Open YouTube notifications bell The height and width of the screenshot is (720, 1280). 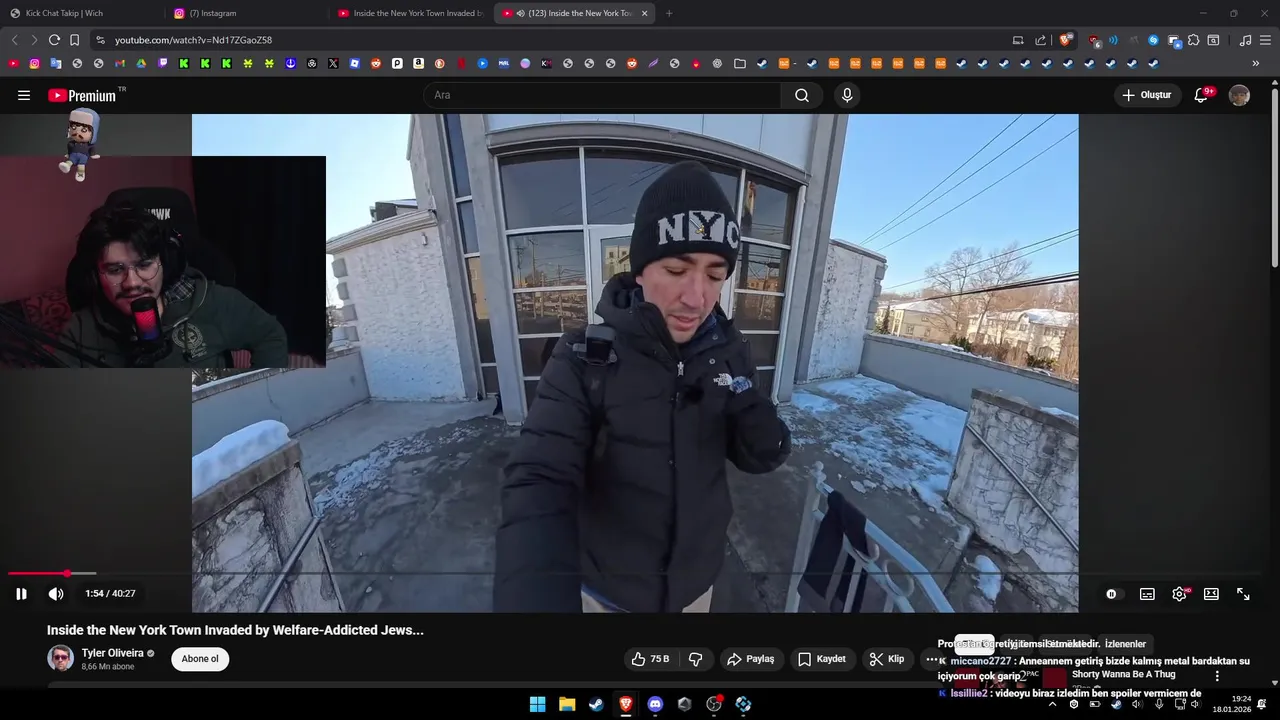point(1202,95)
